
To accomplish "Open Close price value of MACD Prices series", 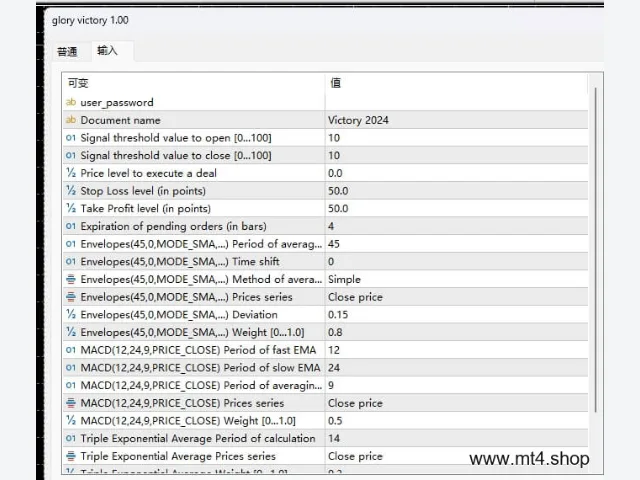I will click(x=356, y=403).
